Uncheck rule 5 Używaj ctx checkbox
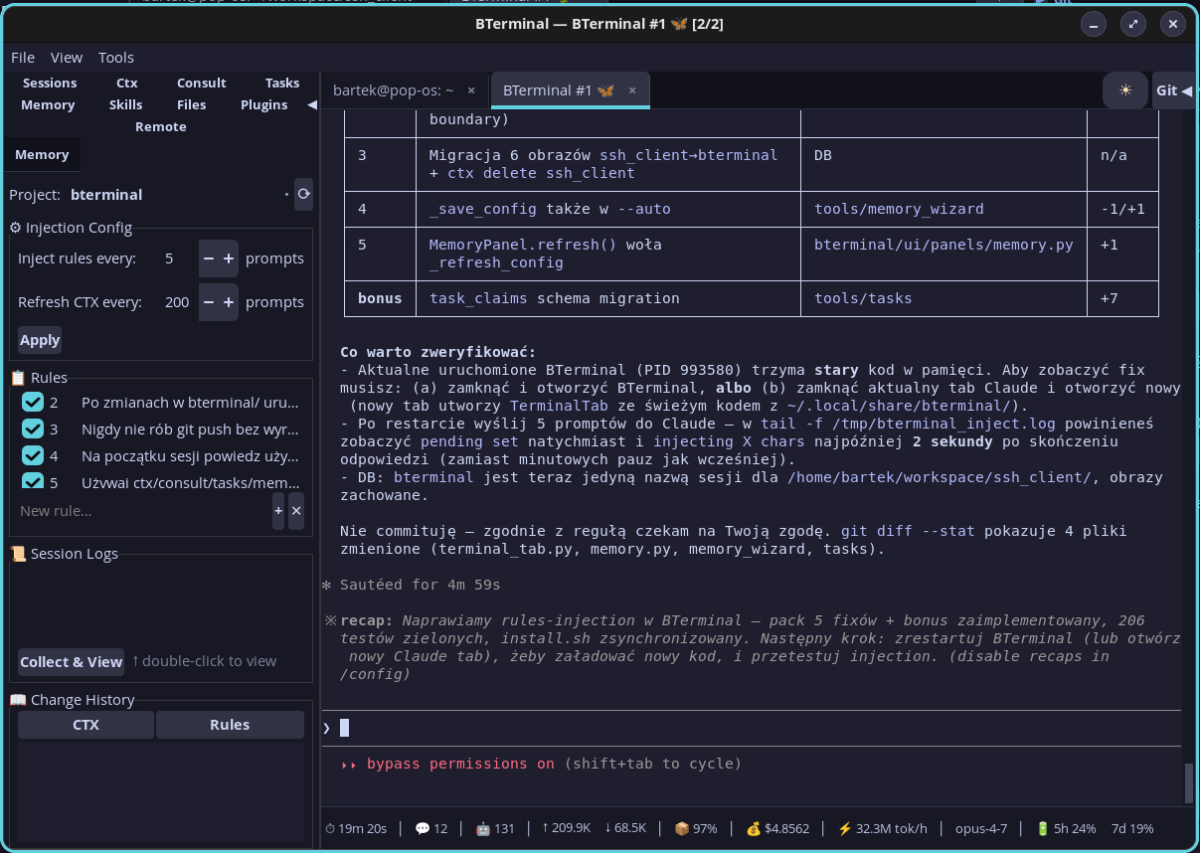 click(33, 481)
